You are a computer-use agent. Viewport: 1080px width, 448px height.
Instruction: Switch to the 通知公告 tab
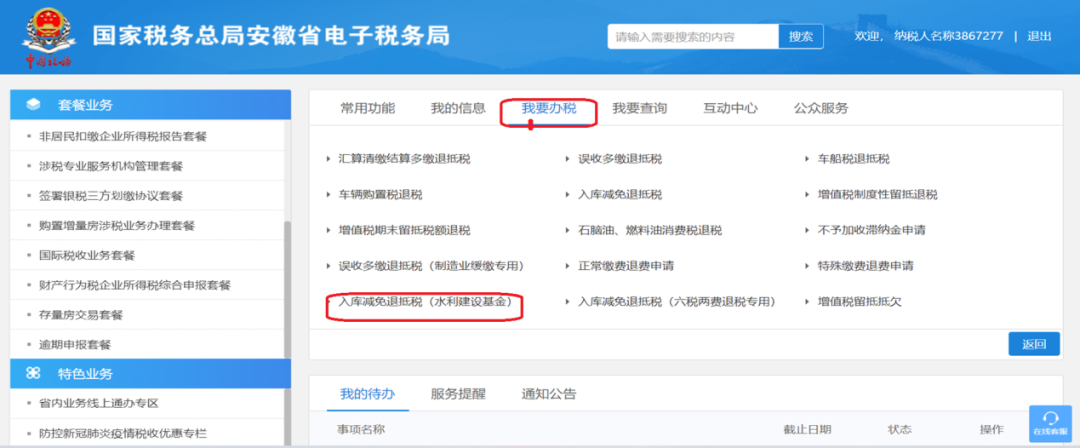pos(549,394)
